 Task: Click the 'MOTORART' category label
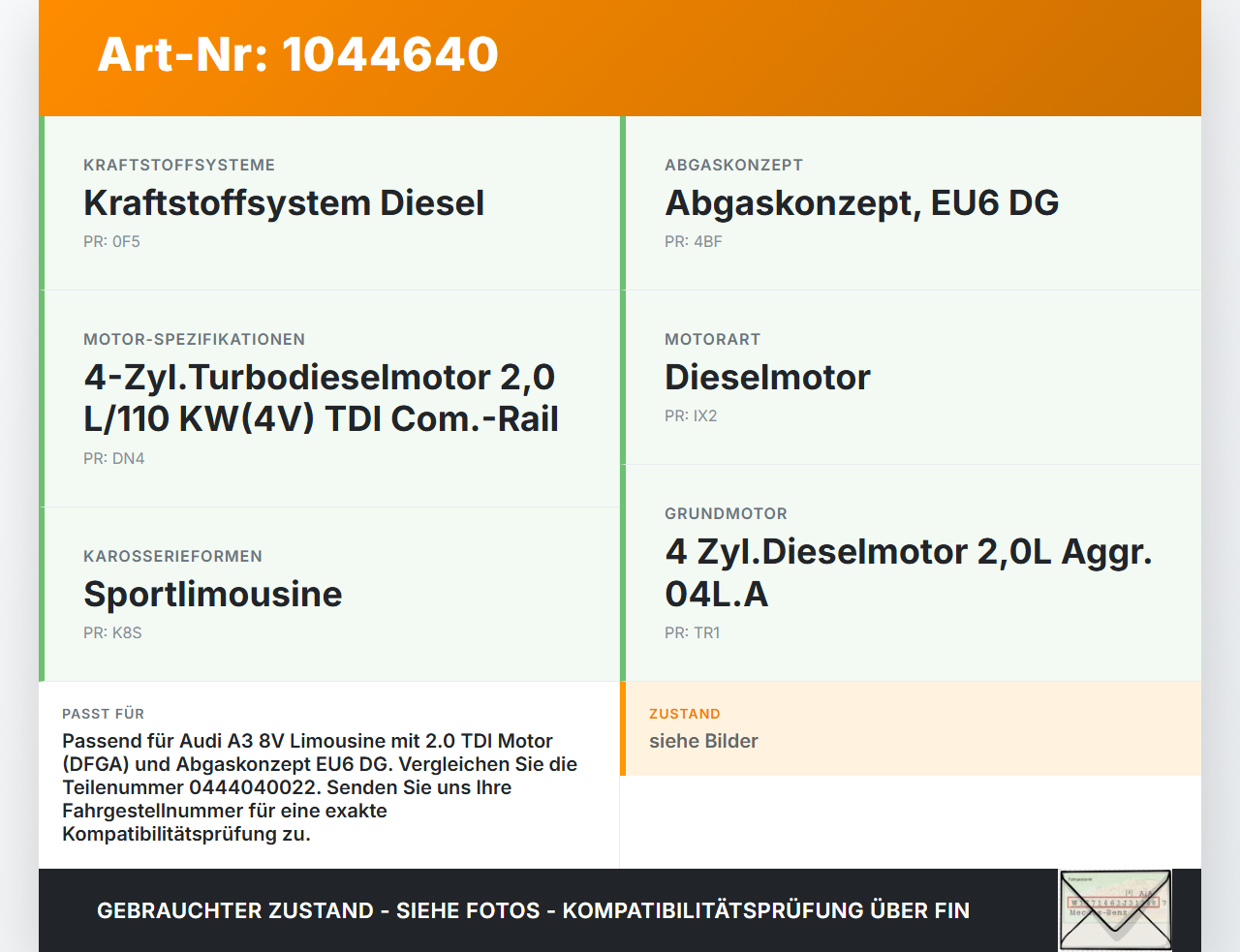point(712,339)
